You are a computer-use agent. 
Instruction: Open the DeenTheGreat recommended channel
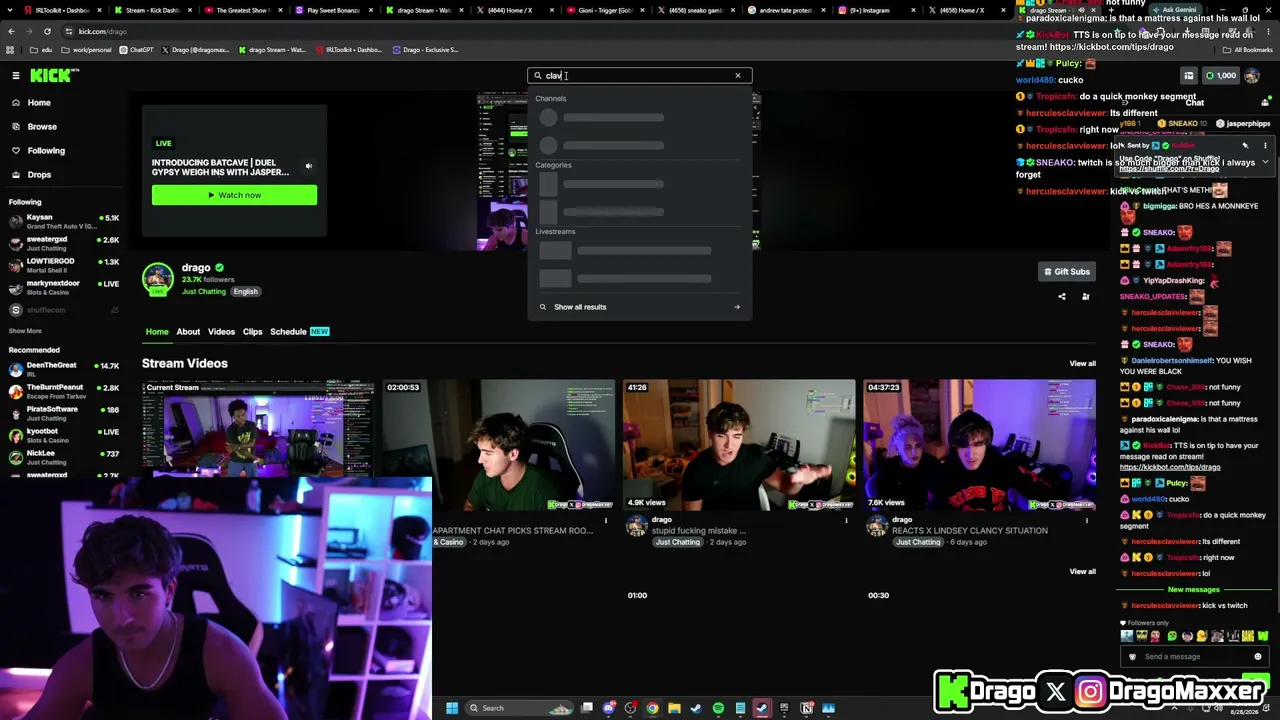(x=62, y=370)
